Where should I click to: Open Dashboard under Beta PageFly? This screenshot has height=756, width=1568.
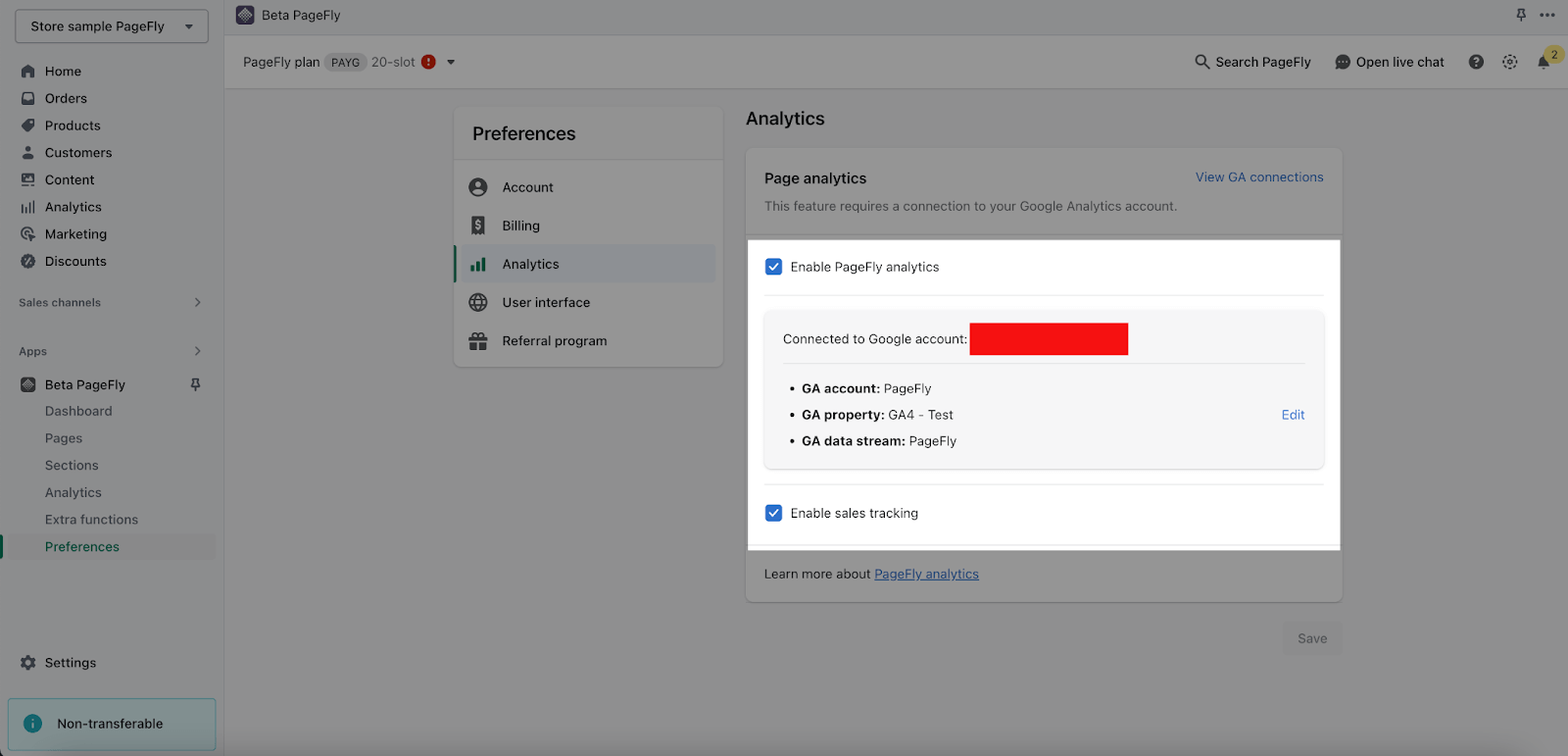pos(78,411)
